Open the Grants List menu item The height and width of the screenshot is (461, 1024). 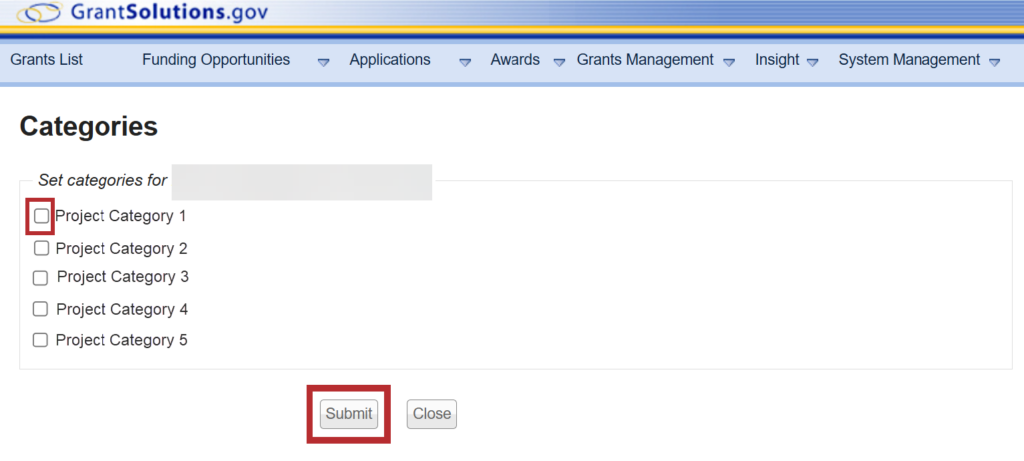pos(46,60)
